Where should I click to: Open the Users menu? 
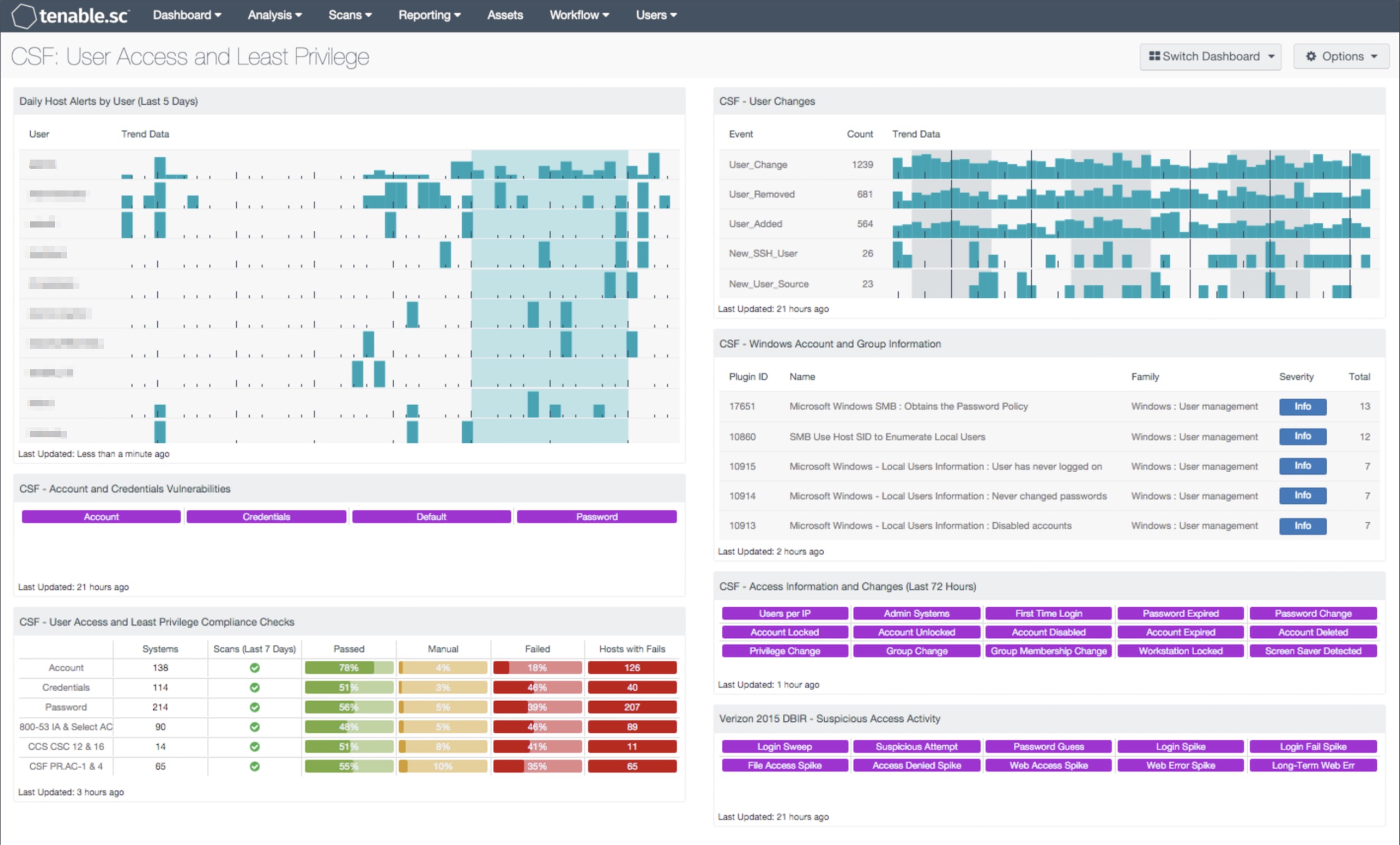tap(656, 15)
